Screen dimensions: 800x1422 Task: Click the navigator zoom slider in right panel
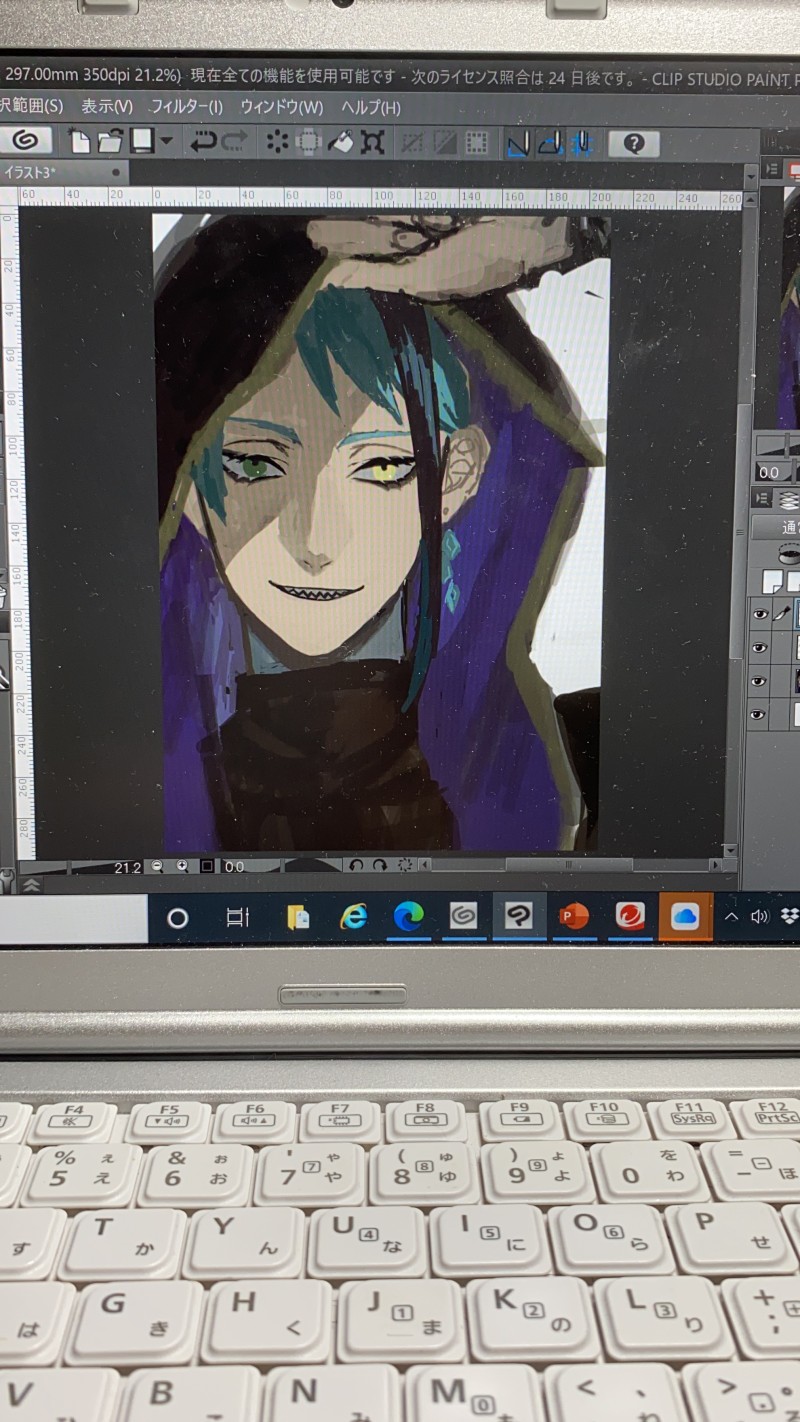pyautogui.click(x=780, y=446)
